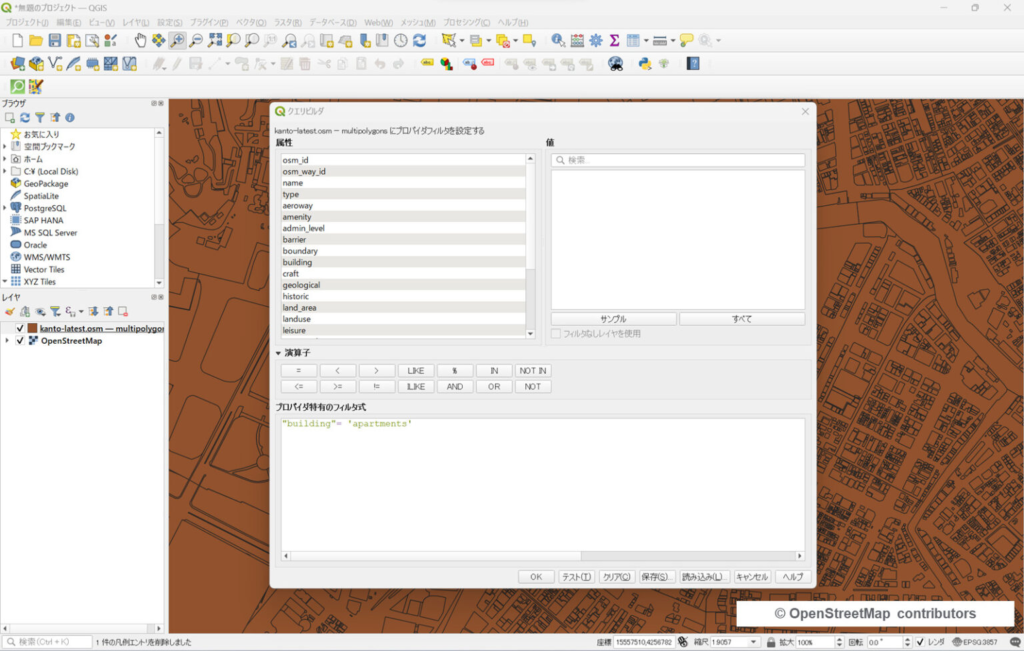Click the Identify Features tool icon

coord(558,41)
